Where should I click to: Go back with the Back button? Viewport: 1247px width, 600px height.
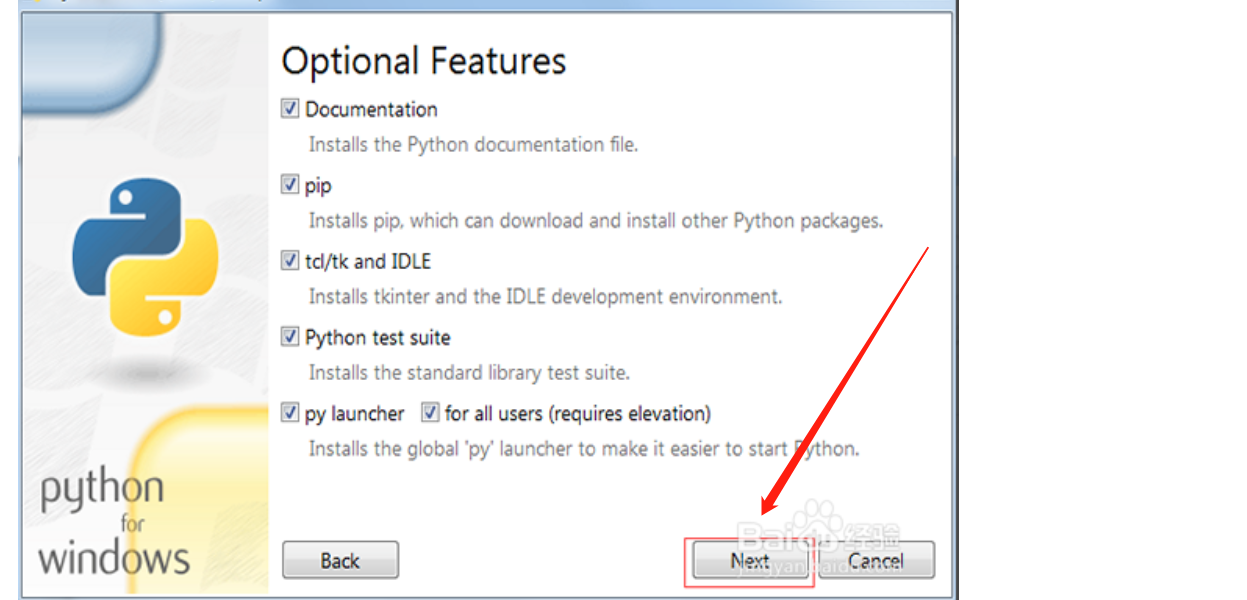tap(340, 560)
